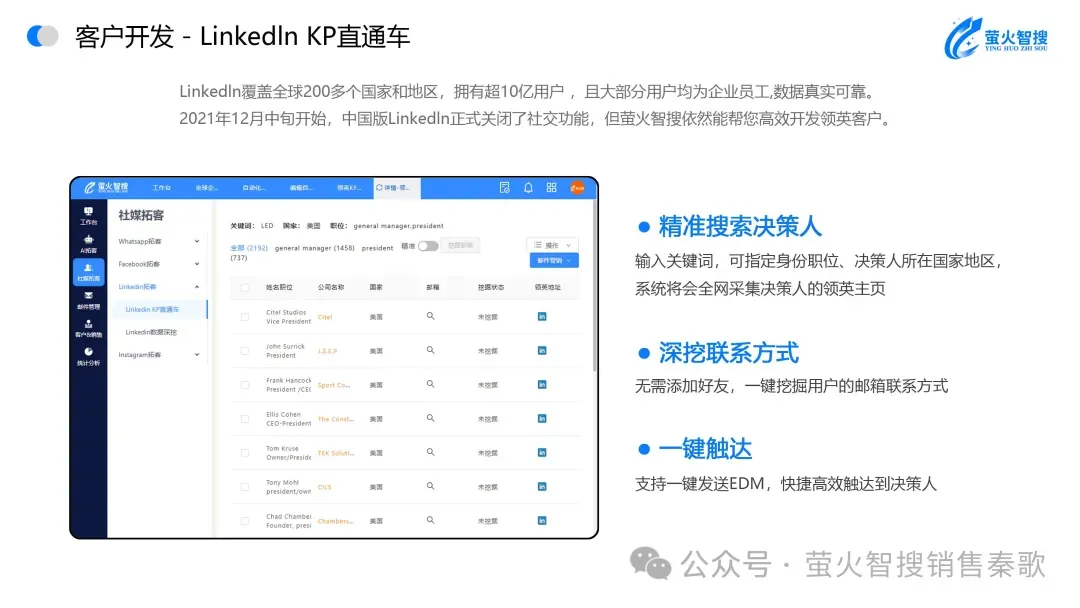The height and width of the screenshot is (608, 1080).
Task: Open the CILS company link
Action: 324,488
